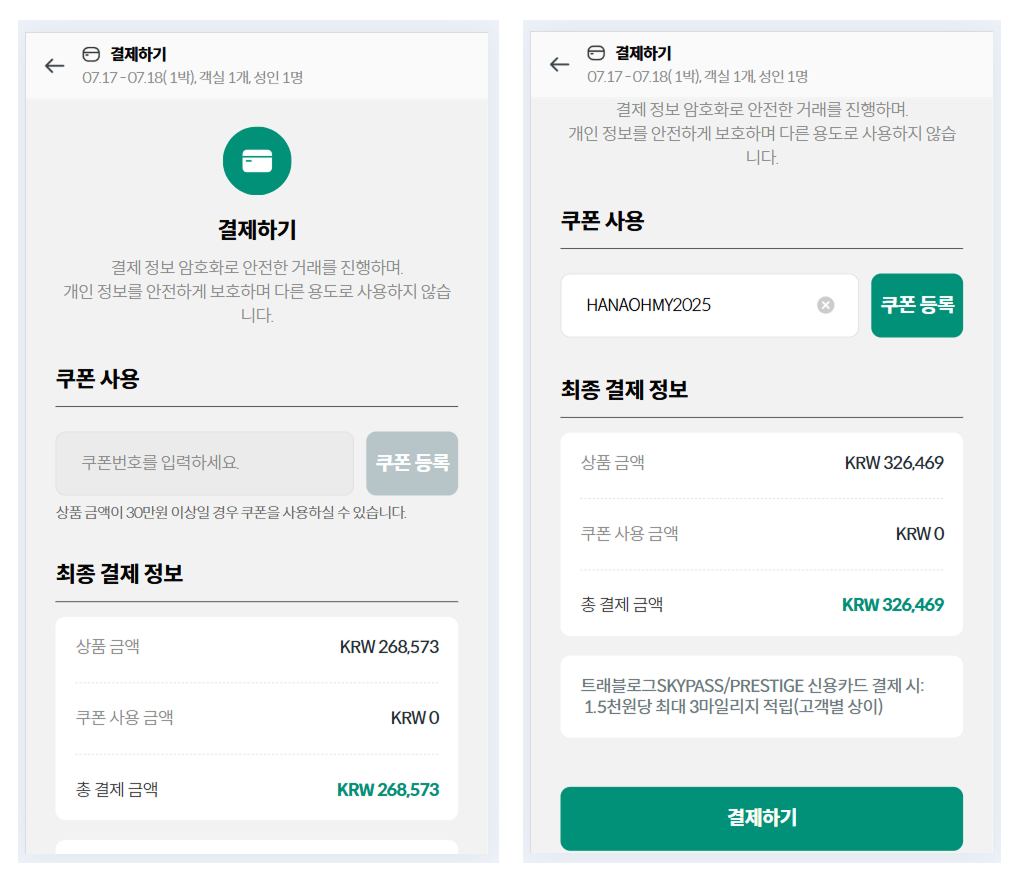
Task: Click the bold 결제하기 heading under the card icon
Action: [257, 230]
